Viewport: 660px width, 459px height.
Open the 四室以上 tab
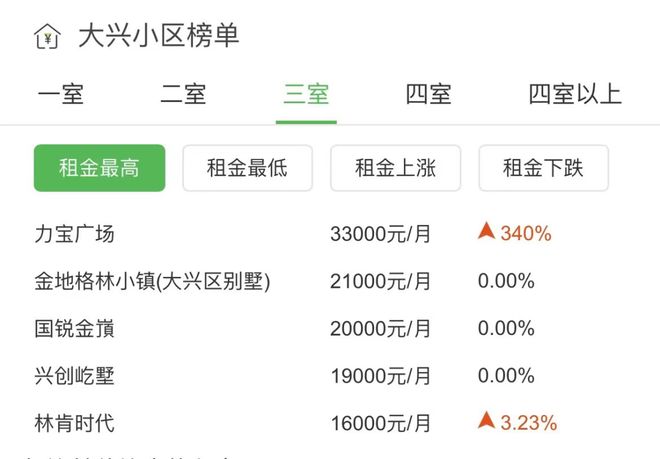(x=575, y=95)
